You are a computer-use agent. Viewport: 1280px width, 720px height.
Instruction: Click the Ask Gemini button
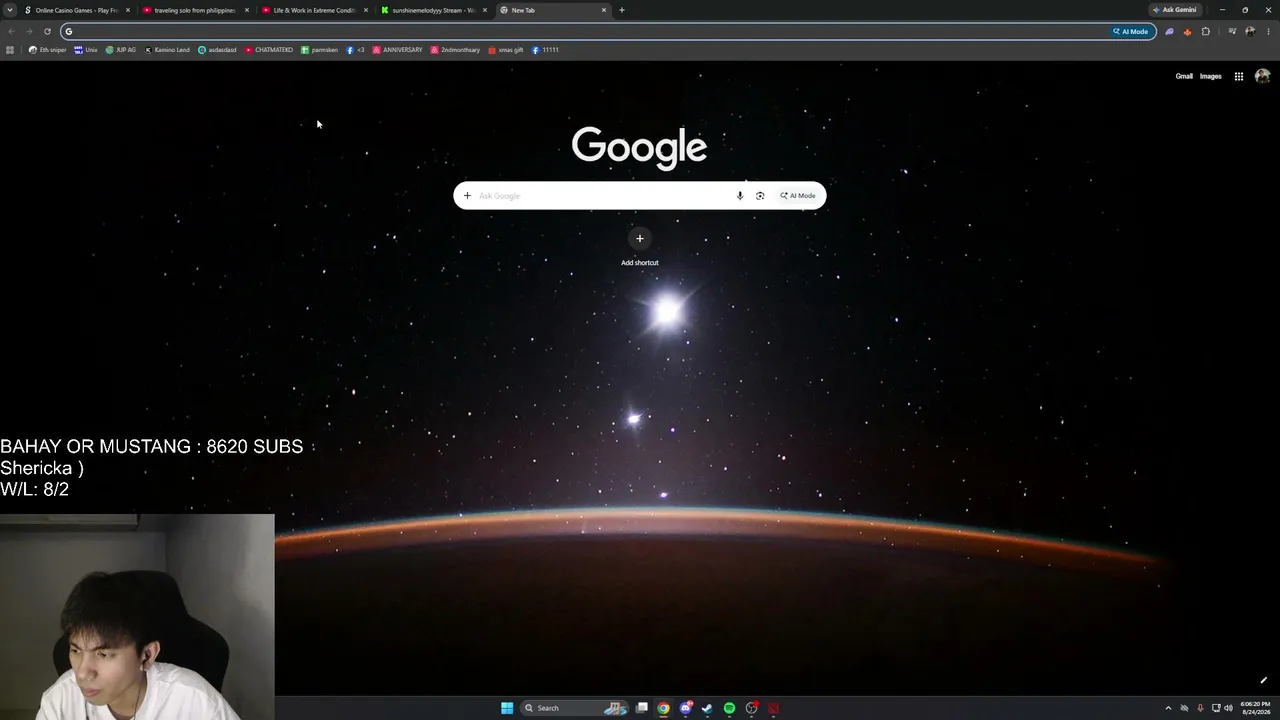tap(1174, 10)
